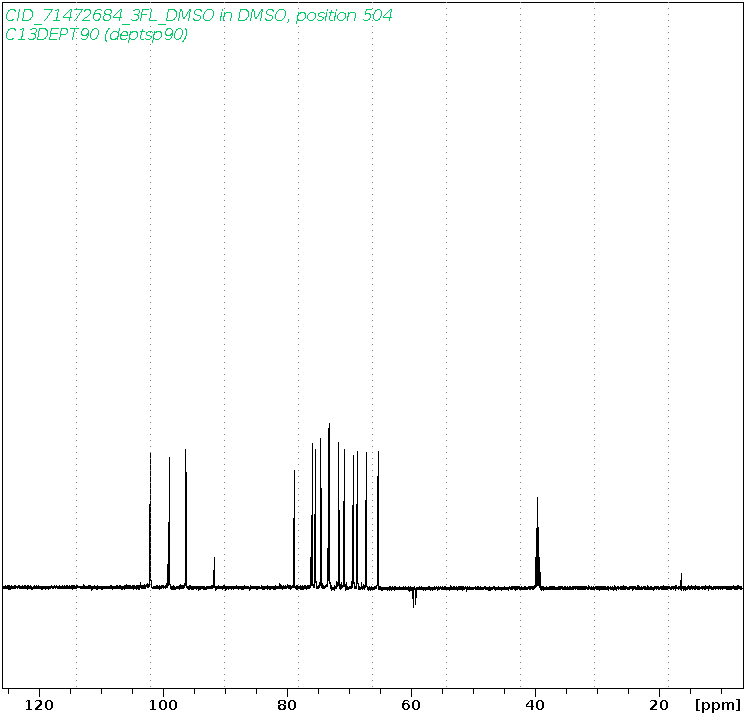Click the "20" ppm axis label
Screen dimensions: 747x717
point(659,705)
